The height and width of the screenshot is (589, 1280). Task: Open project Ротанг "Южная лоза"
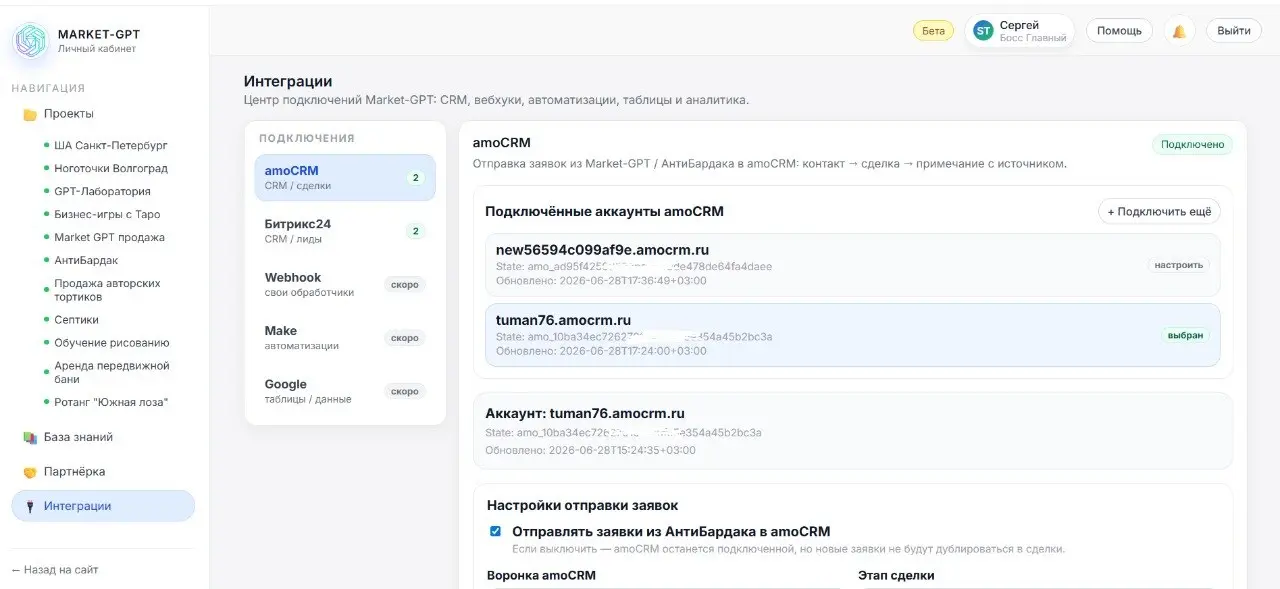111,402
